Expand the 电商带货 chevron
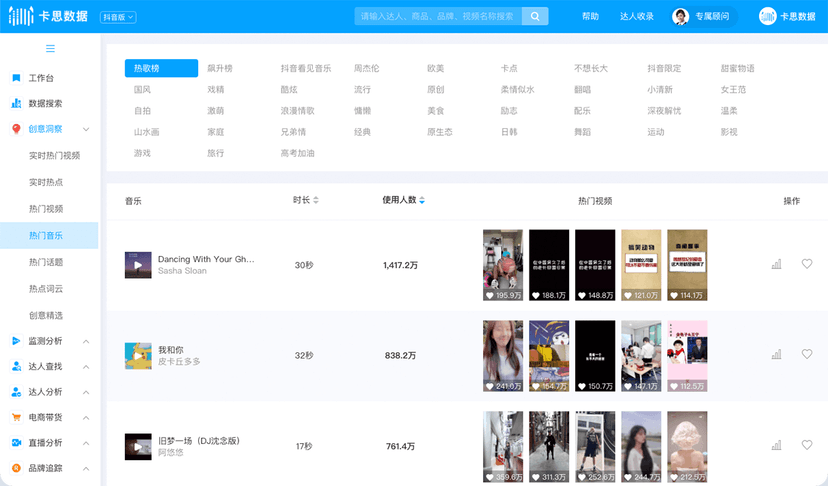The width and height of the screenshot is (828, 486). (86, 418)
